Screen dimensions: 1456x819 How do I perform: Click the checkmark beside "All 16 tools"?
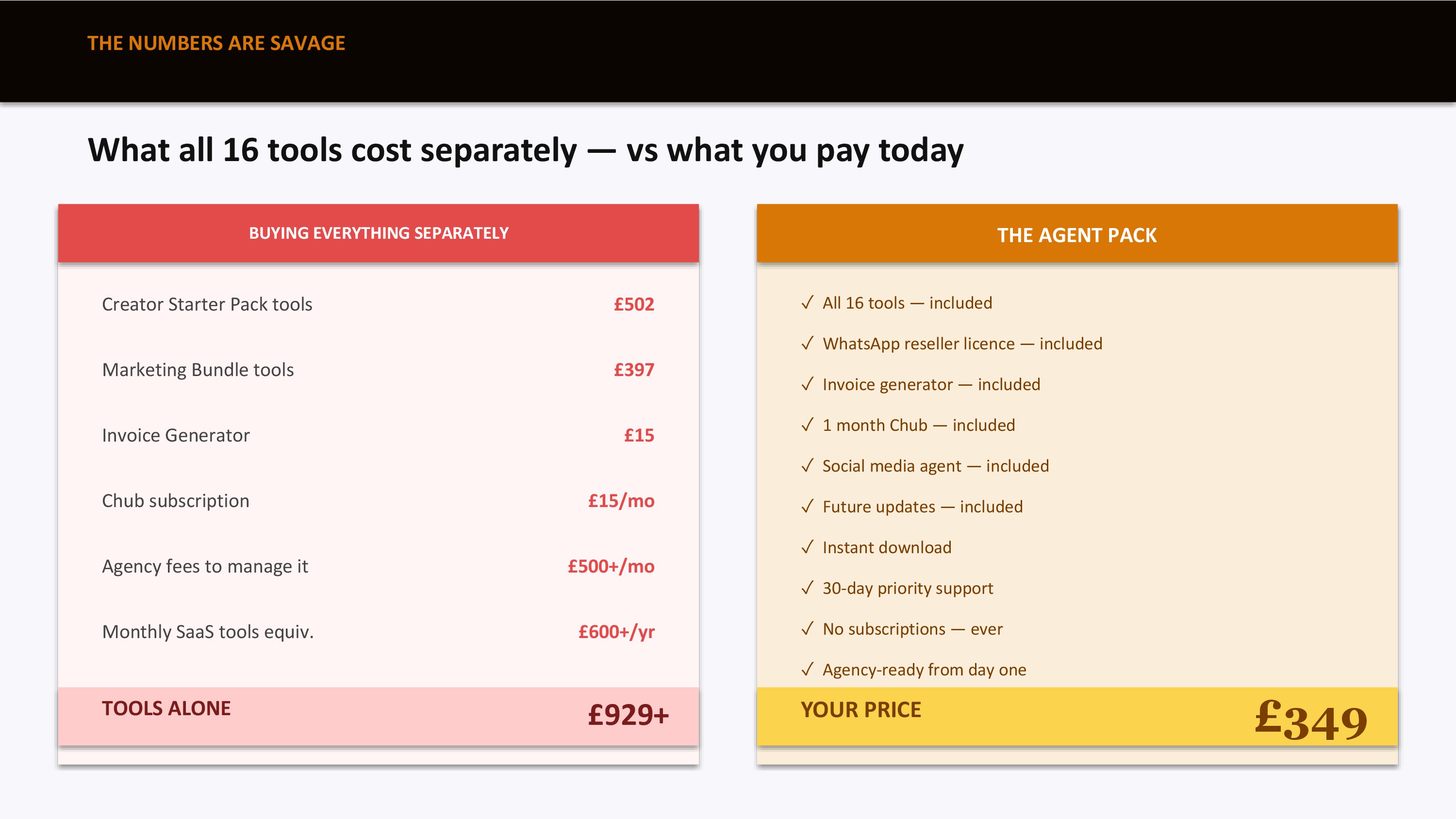coord(807,303)
